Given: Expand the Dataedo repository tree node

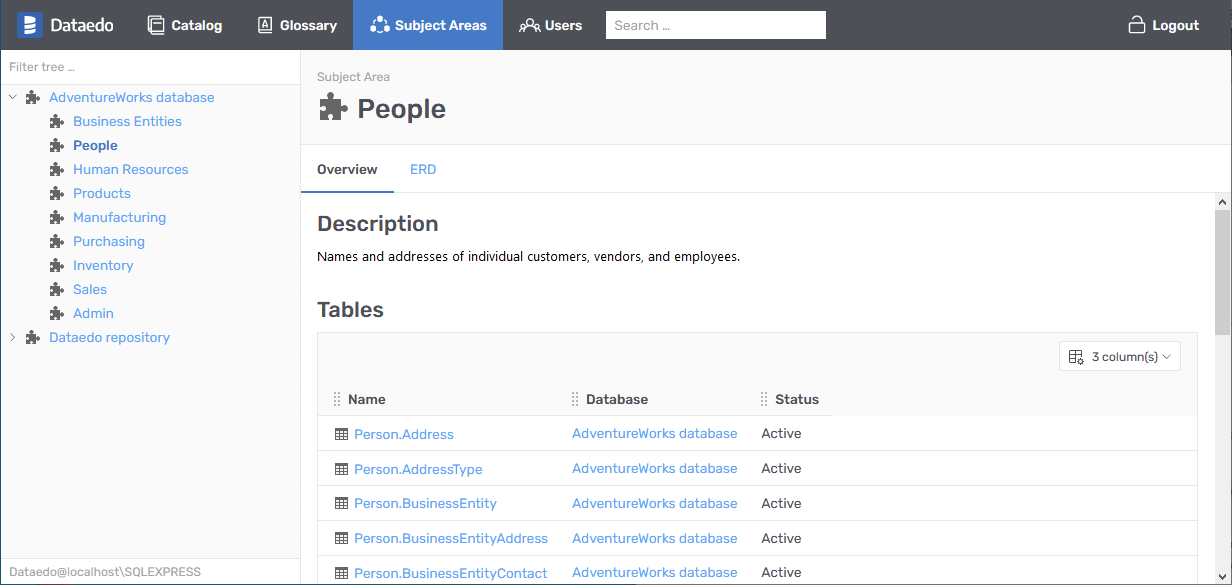Looking at the screenshot, I should click(13, 338).
